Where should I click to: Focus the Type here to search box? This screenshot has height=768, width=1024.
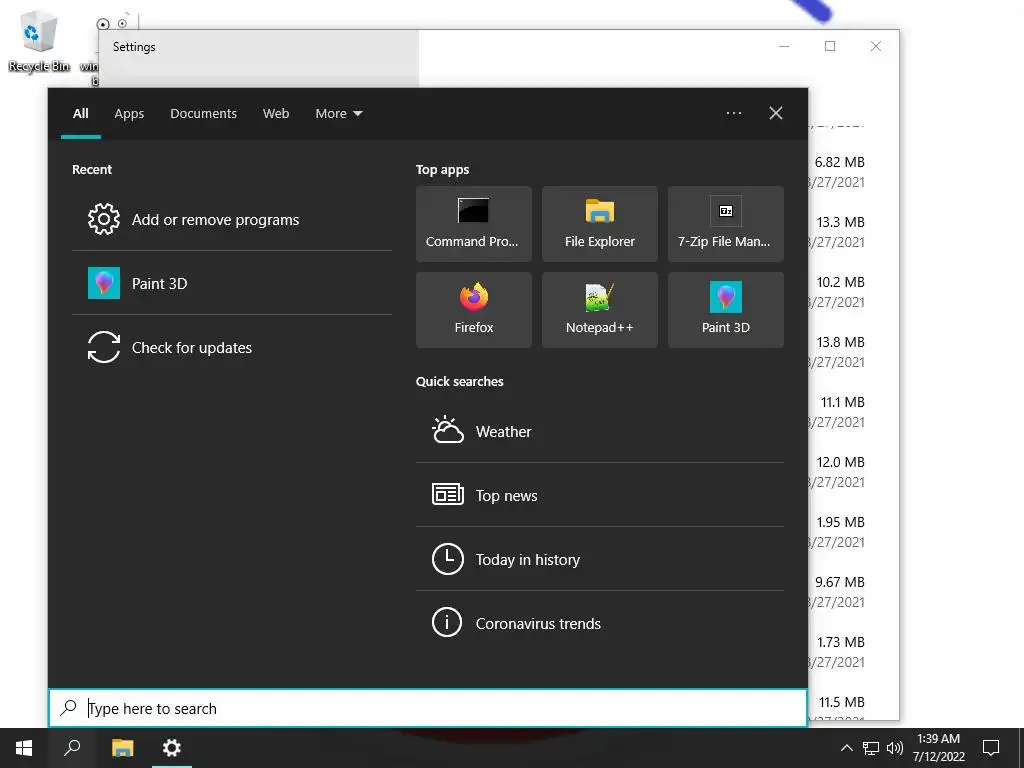coord(428,708)
